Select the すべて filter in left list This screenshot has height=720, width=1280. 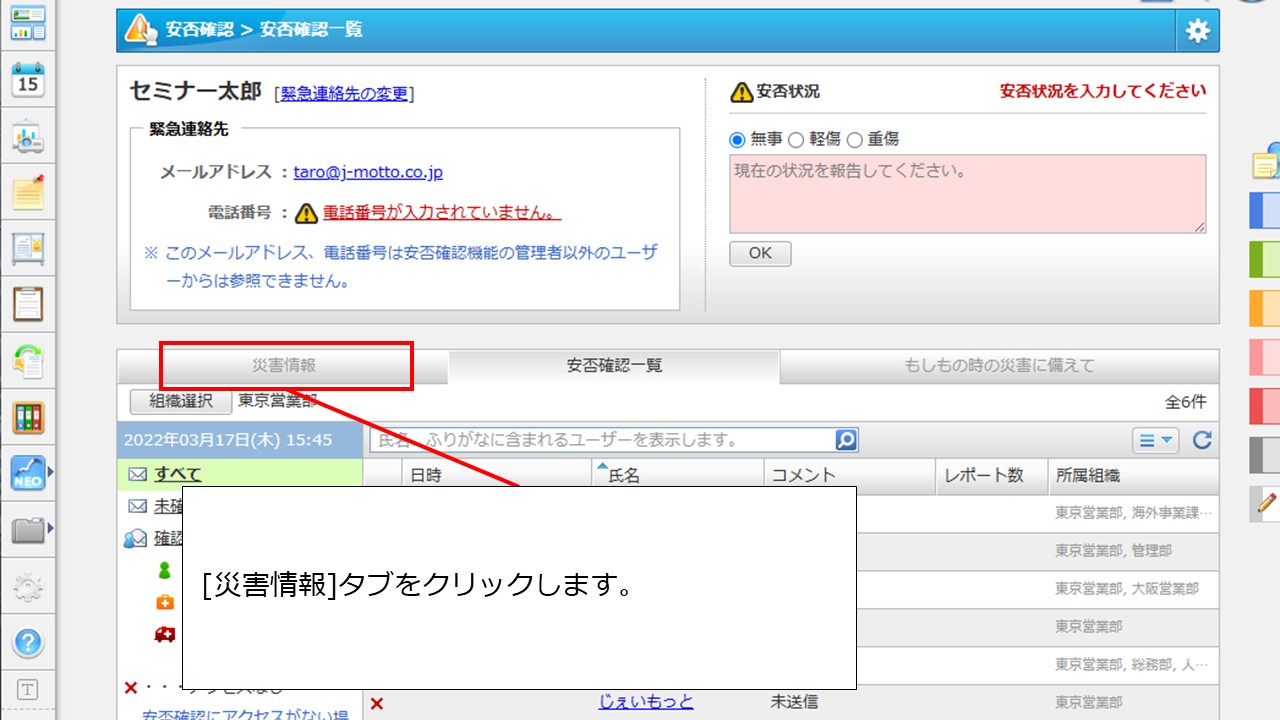coord(177,475)
